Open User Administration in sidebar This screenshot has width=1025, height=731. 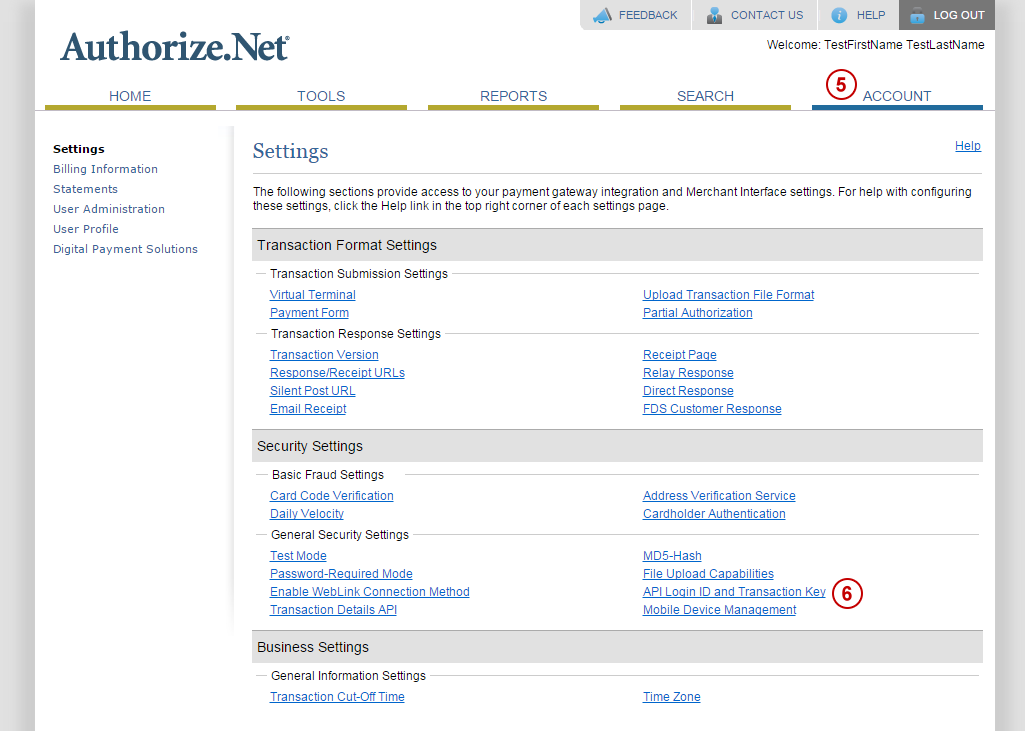coord(109,209)
